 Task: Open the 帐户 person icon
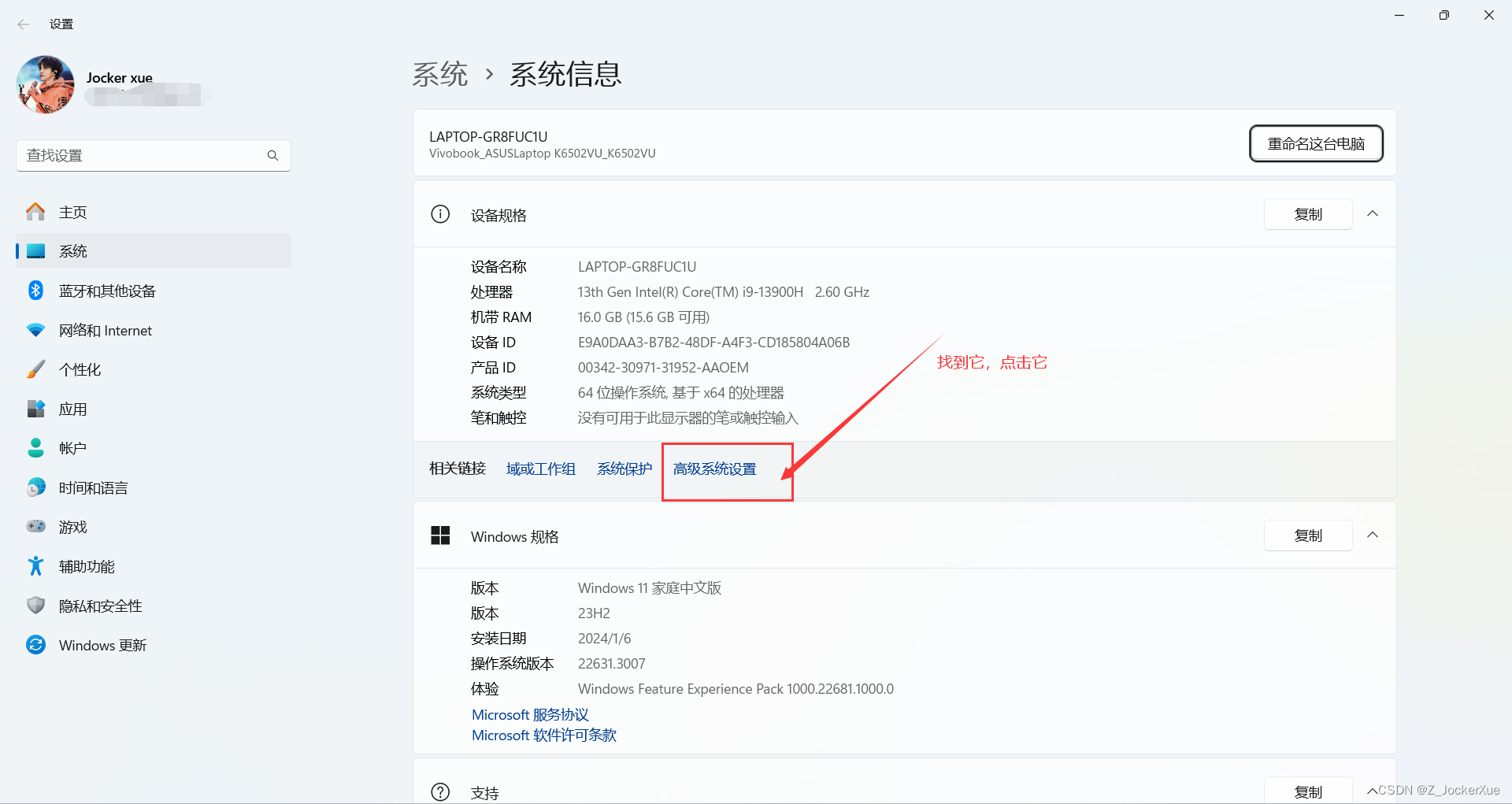click(35, 448)
